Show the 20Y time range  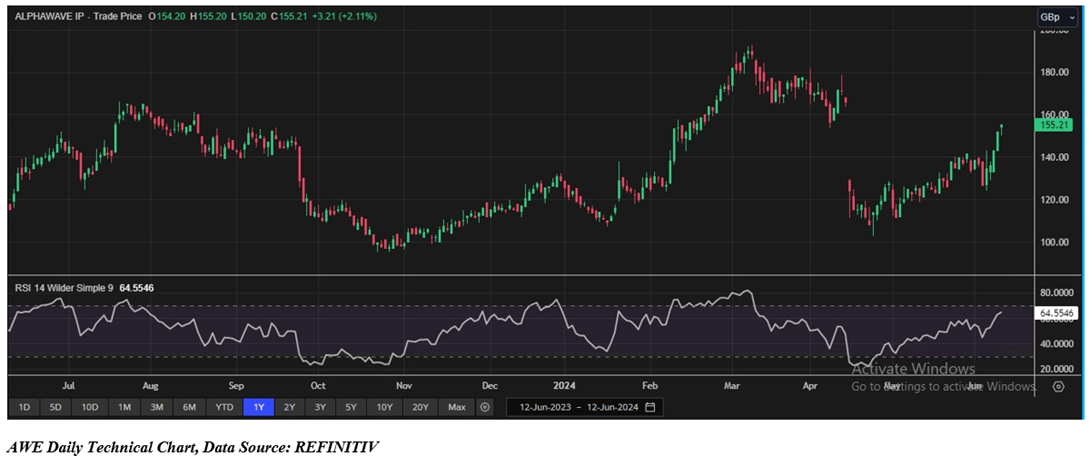(420, 407)
